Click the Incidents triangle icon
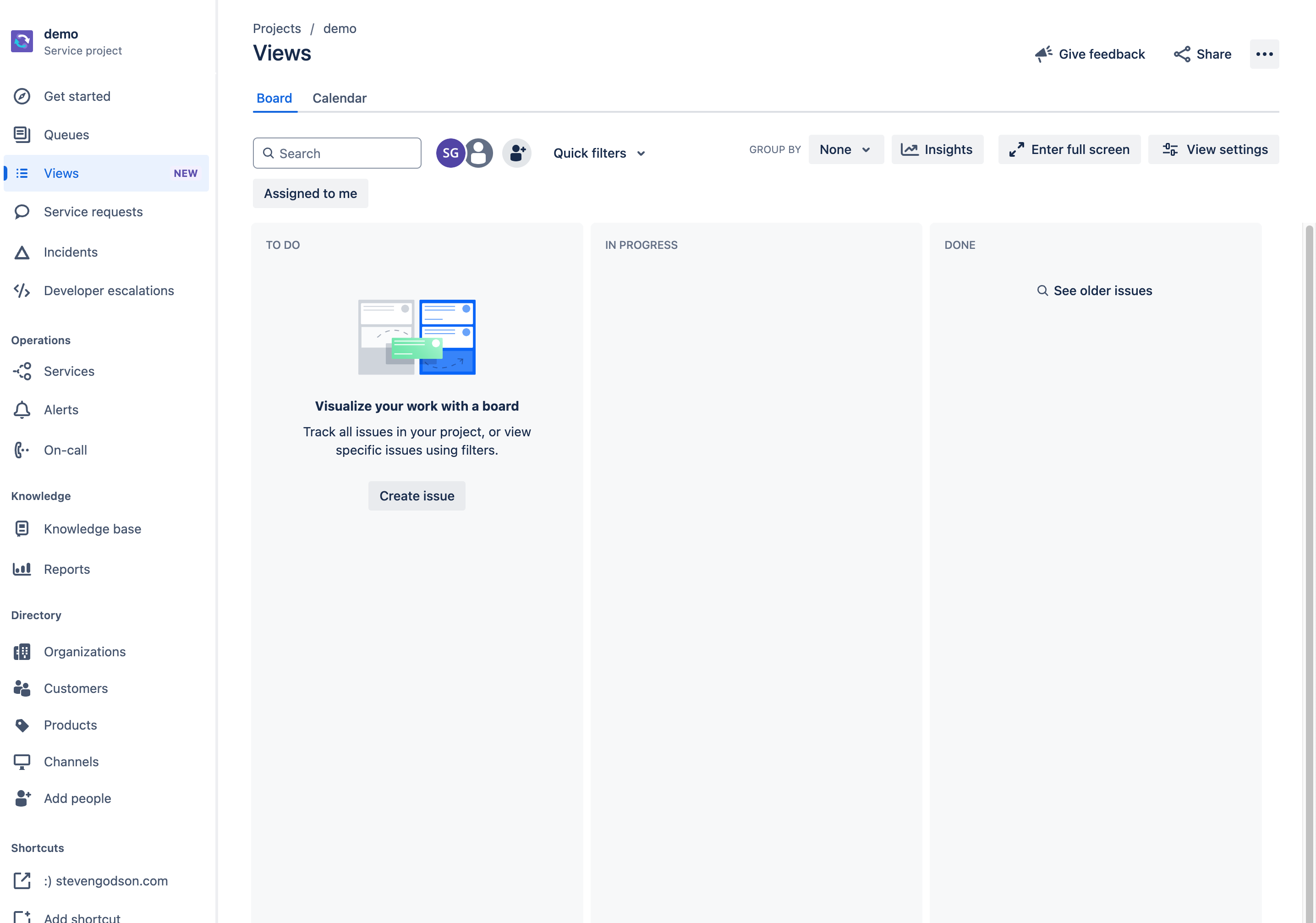Screen dimensions: 1316x923 pos(22,252)
